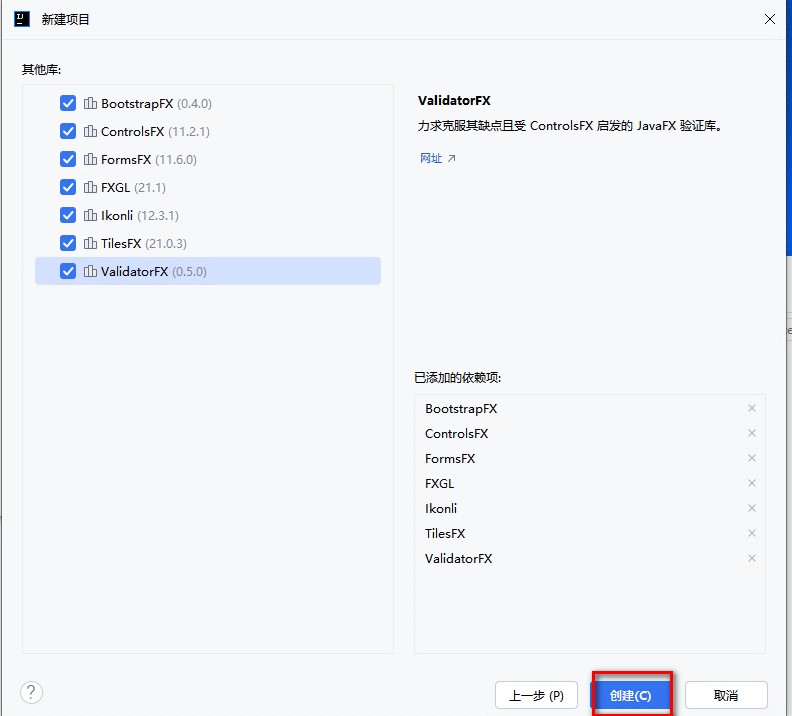This screenshot has height=716, width=792.
Task: Toggle the FormsFX checkbox
Action: coord(68,160)
